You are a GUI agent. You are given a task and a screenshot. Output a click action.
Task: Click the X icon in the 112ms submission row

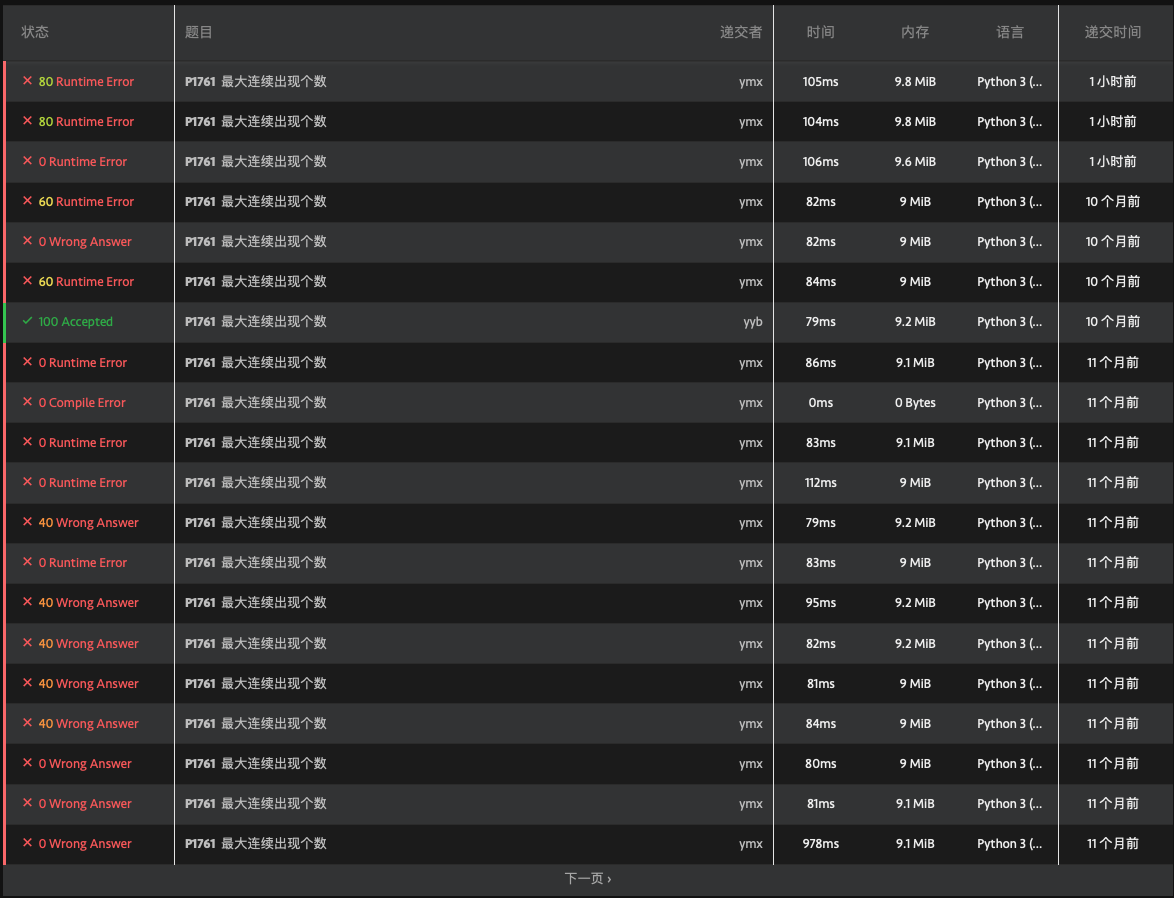pyautogui.click(x=28, y=482)
